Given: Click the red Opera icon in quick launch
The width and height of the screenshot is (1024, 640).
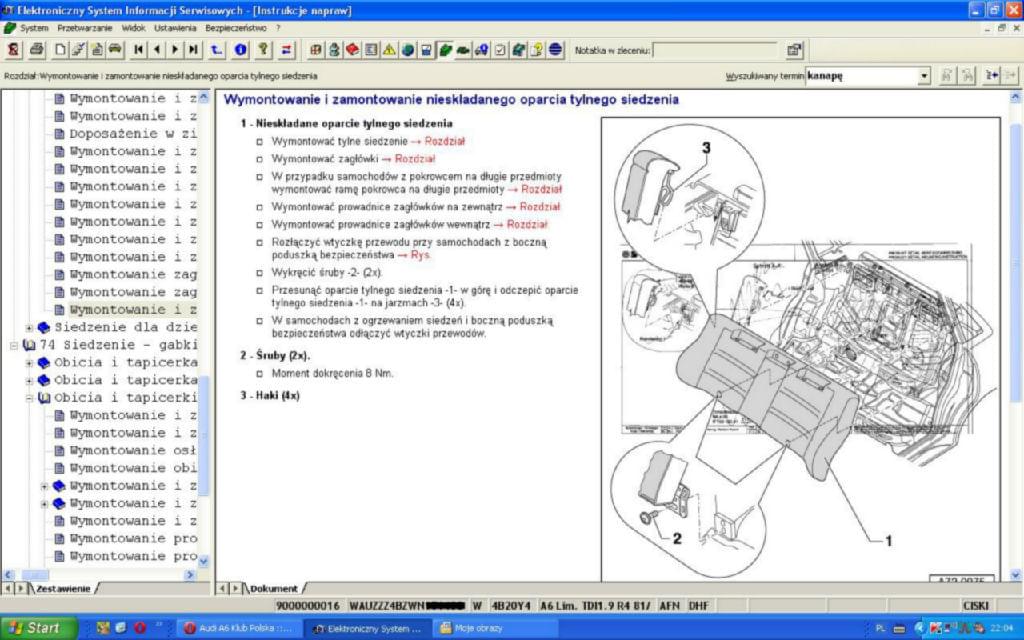Looking at the screenshot, I should [139, 628].
